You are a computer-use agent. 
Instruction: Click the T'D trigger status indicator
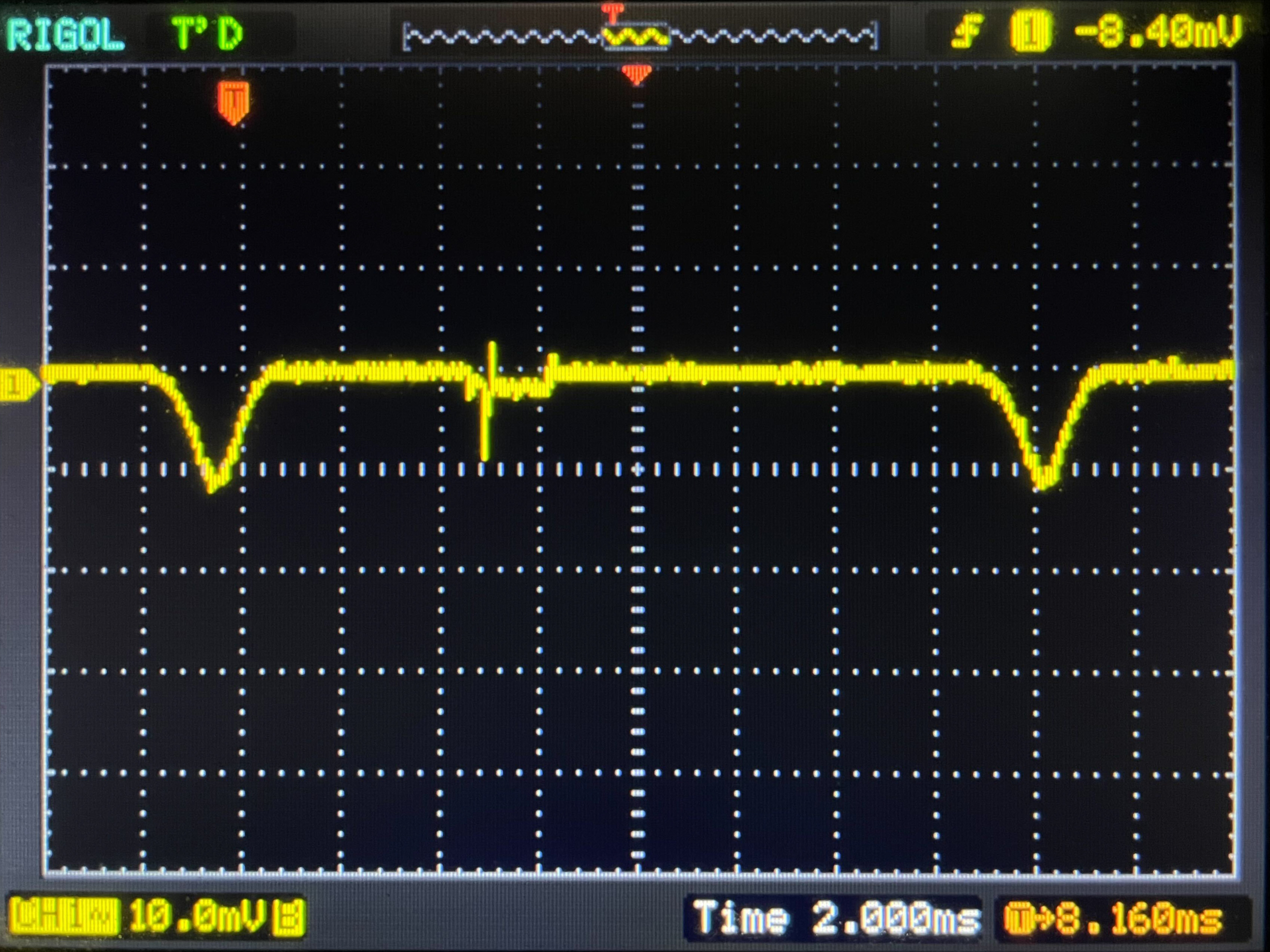point(208,34)
